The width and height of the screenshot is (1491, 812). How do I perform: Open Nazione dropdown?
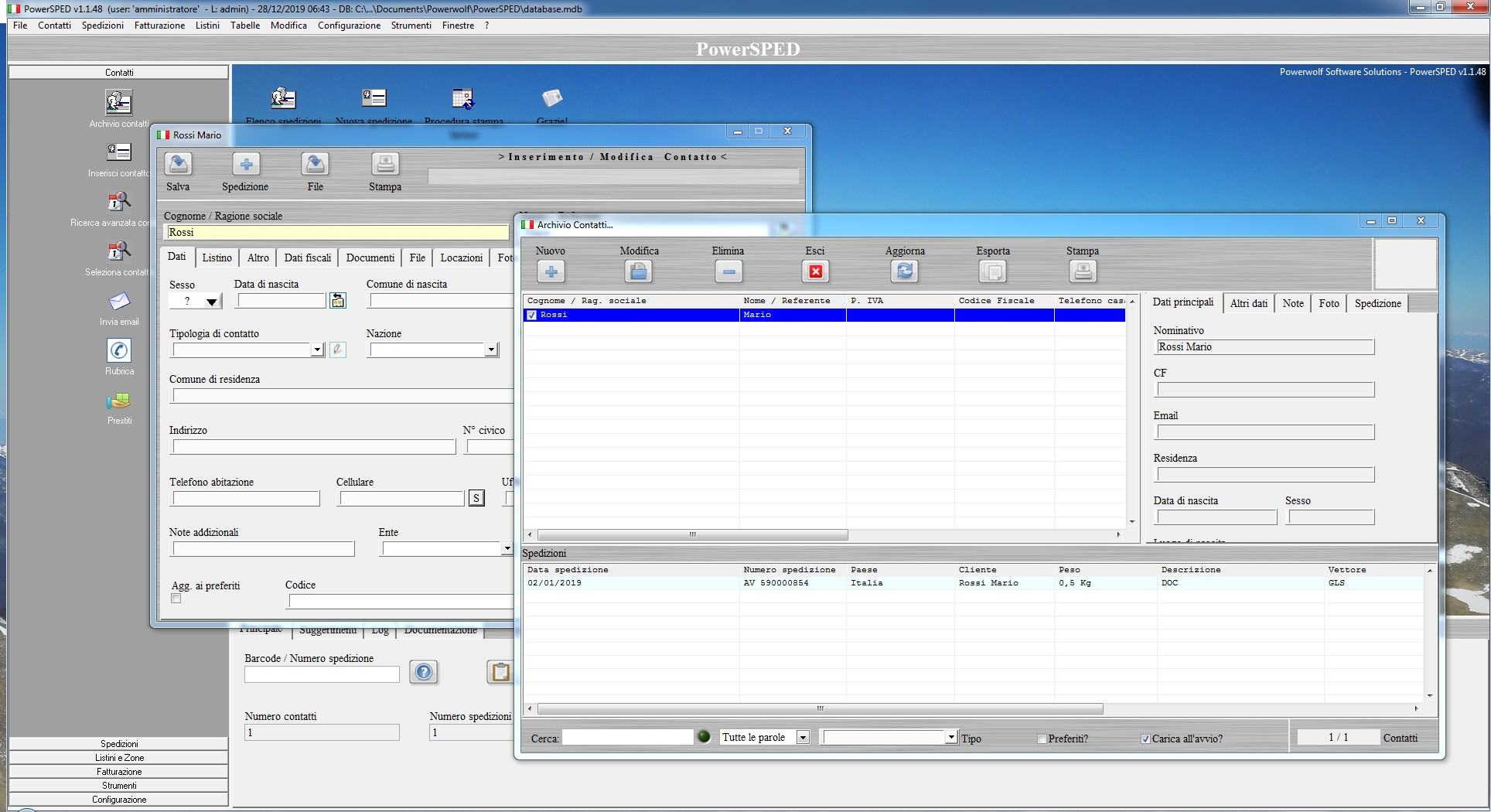coord(491,350)
